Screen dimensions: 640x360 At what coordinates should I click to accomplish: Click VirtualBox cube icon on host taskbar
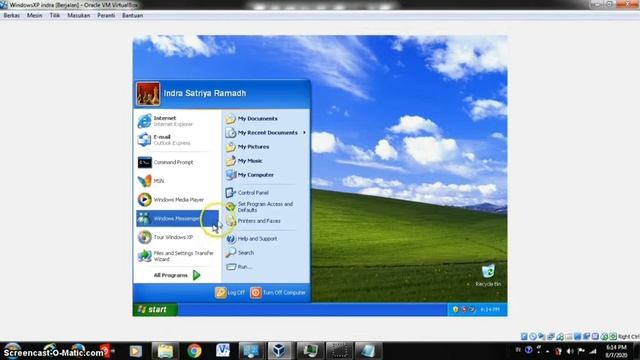279,351
